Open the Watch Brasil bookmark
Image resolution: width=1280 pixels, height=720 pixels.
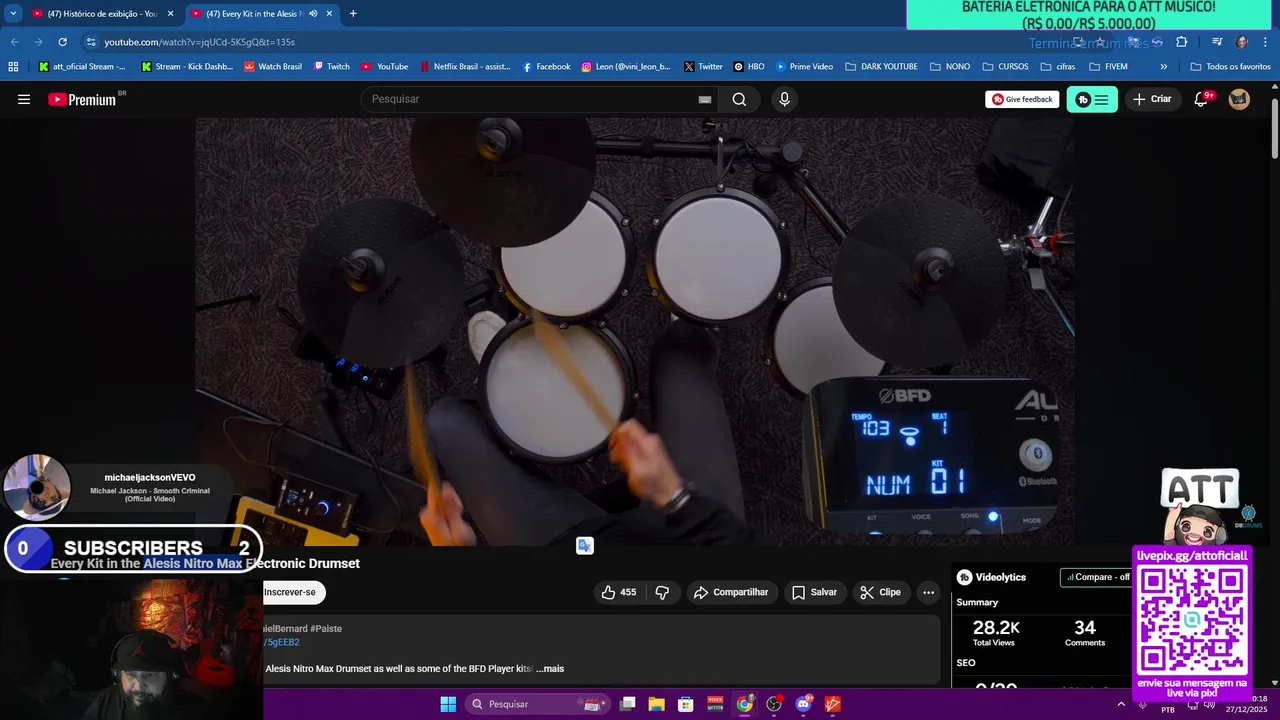click(273, 67)
